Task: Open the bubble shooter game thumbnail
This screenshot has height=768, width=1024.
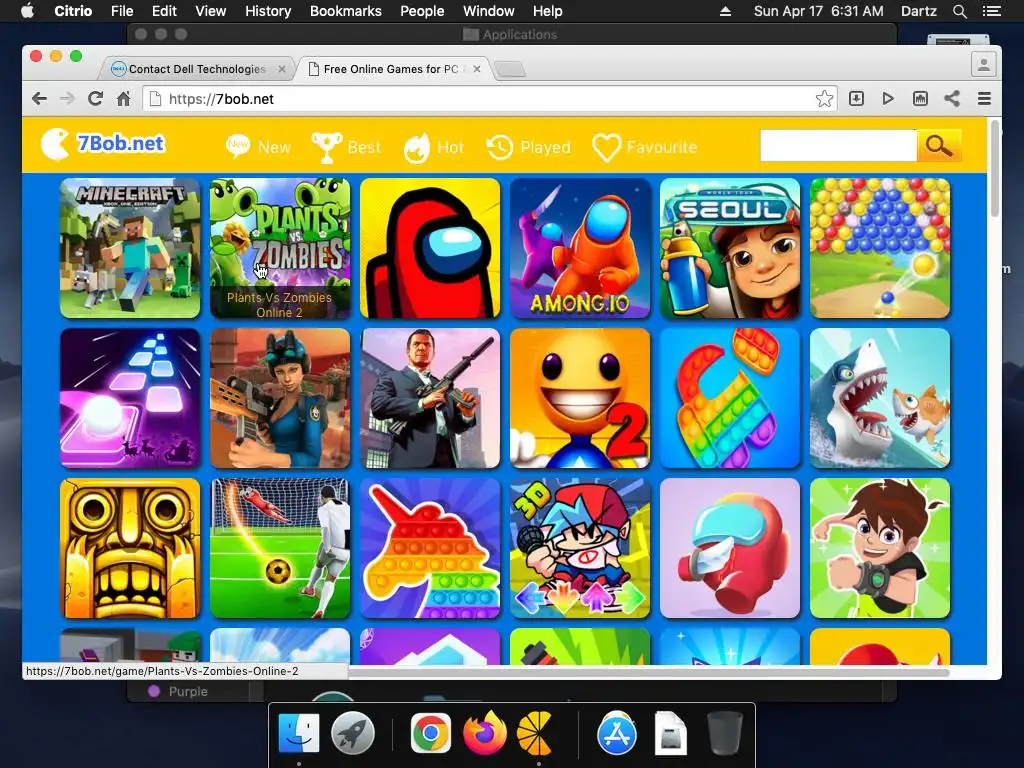Action: [880, 248]
